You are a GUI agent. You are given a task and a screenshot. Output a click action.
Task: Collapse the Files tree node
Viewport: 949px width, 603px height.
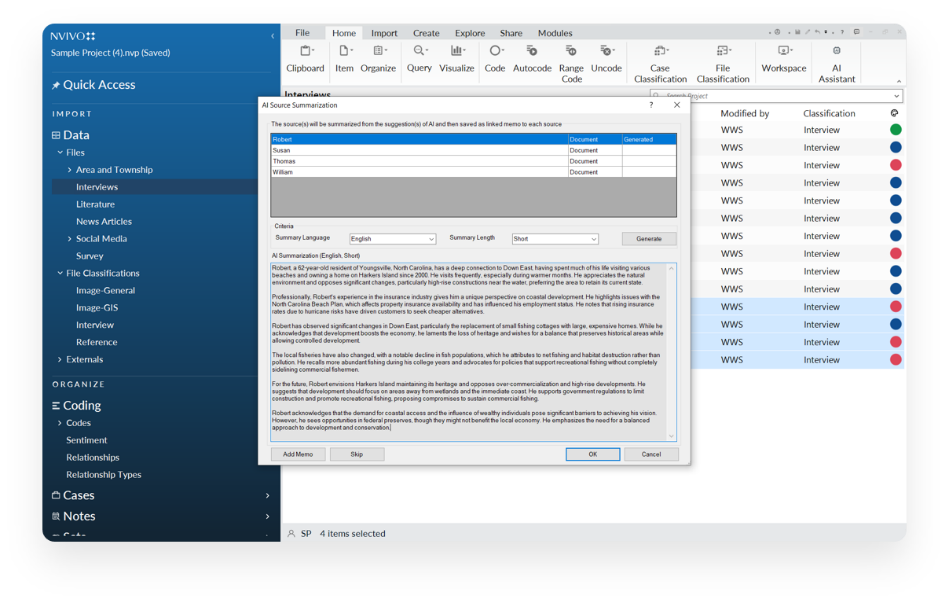tap(60, 153)
